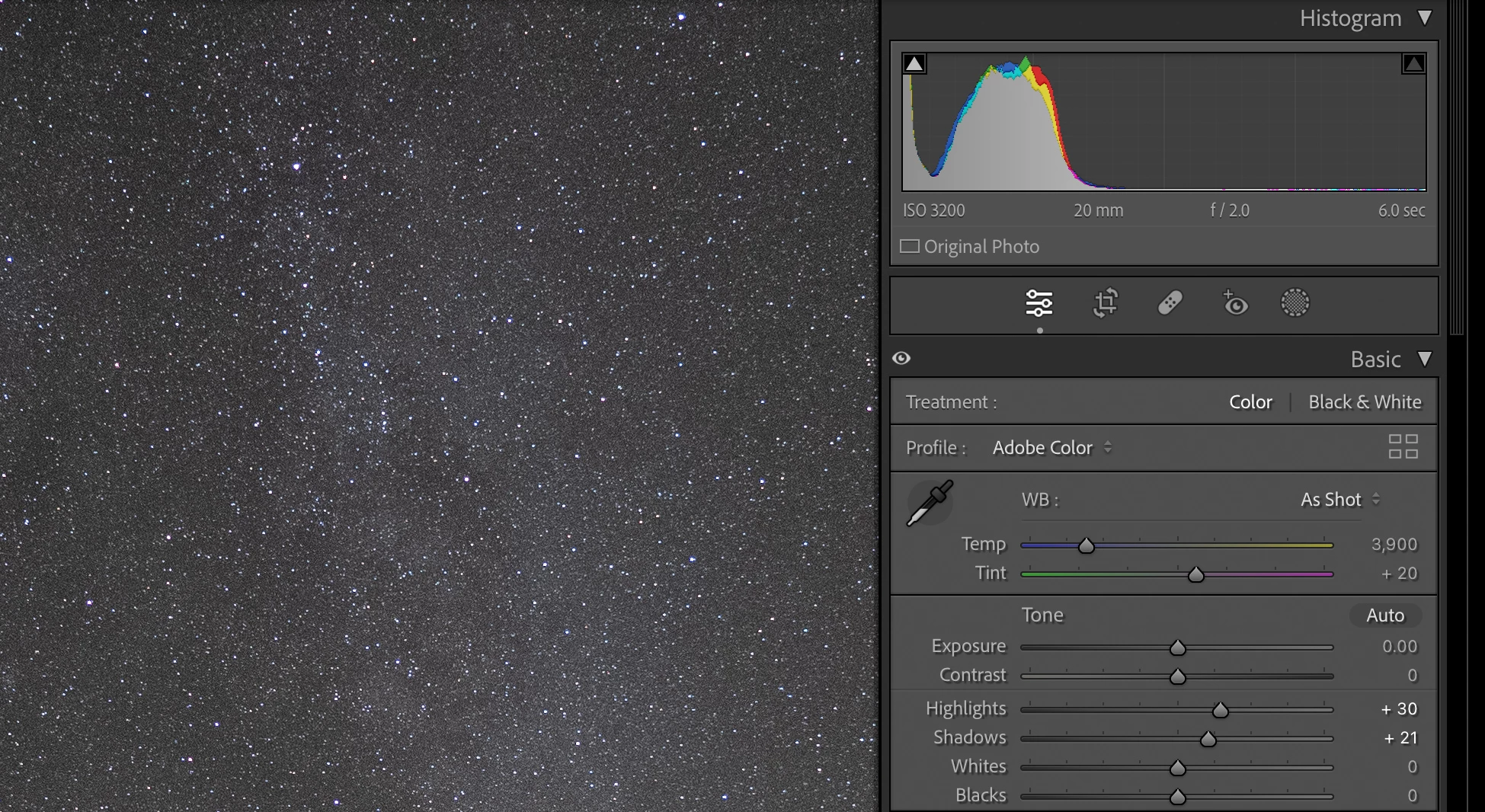Click the histogram graph area
1485x812 pixels.
(1164, 121)
